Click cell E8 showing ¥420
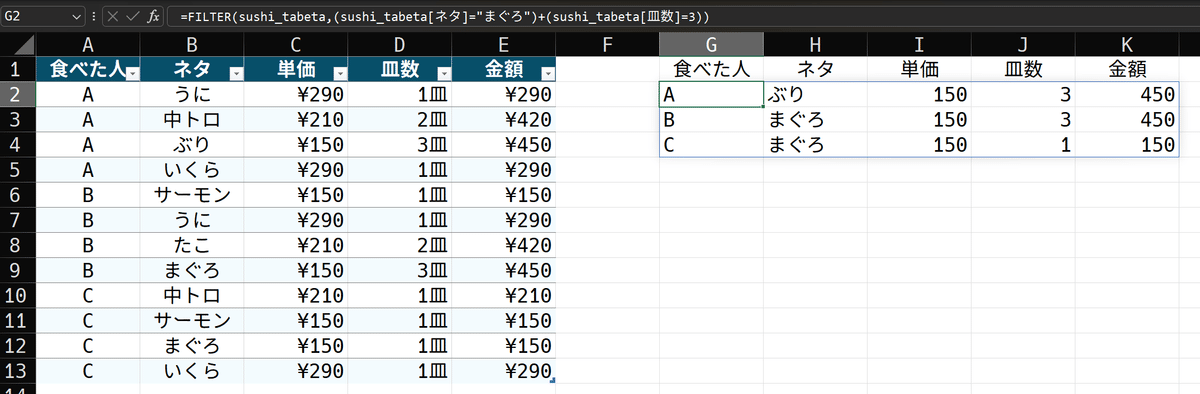Image resolution: width=1200 pixels, height=394 pixels. (504, 246)
